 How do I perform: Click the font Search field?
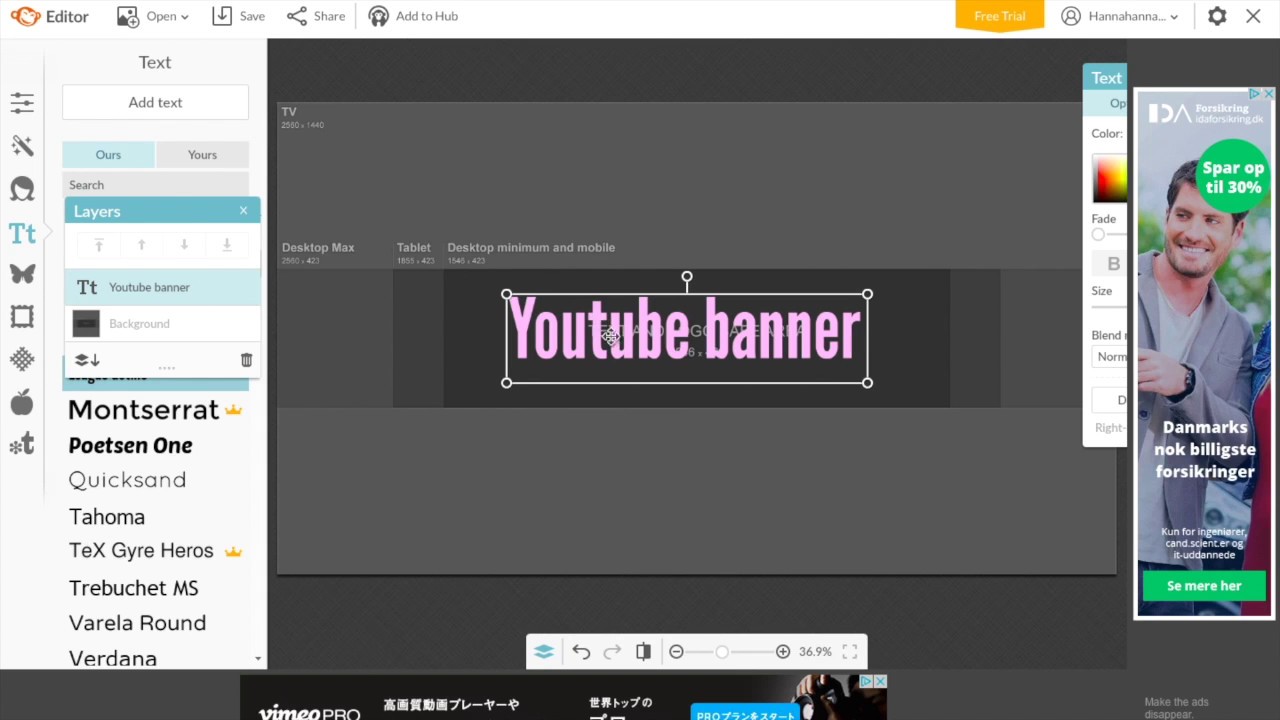click(x=155, y=185)
